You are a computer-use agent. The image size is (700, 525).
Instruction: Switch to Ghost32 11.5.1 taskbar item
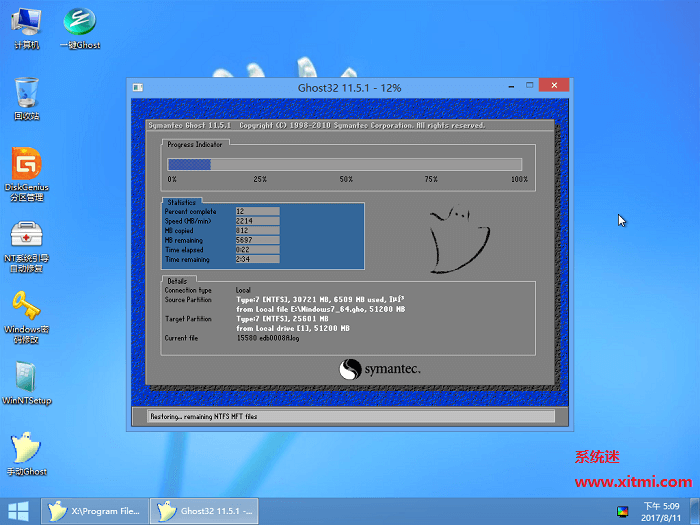click(x=204, y=511)
